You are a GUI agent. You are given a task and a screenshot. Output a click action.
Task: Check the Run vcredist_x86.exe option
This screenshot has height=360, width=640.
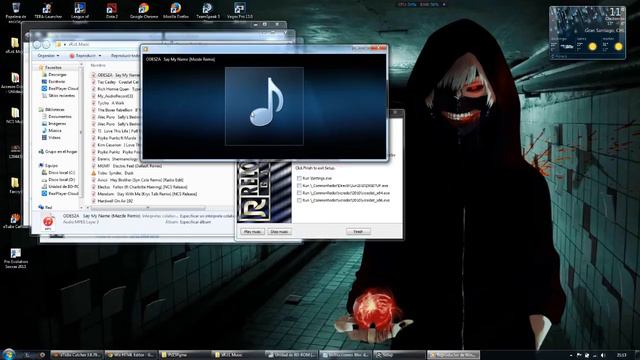pyautogui.click(x=299, y=200)
